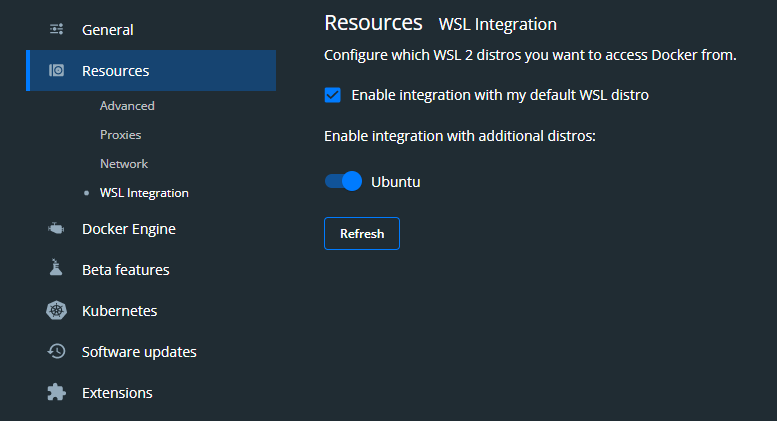The width and height of the screenshot is (777, 421).
Task: Open Advanced resources settings
Action: pos(127,105)
